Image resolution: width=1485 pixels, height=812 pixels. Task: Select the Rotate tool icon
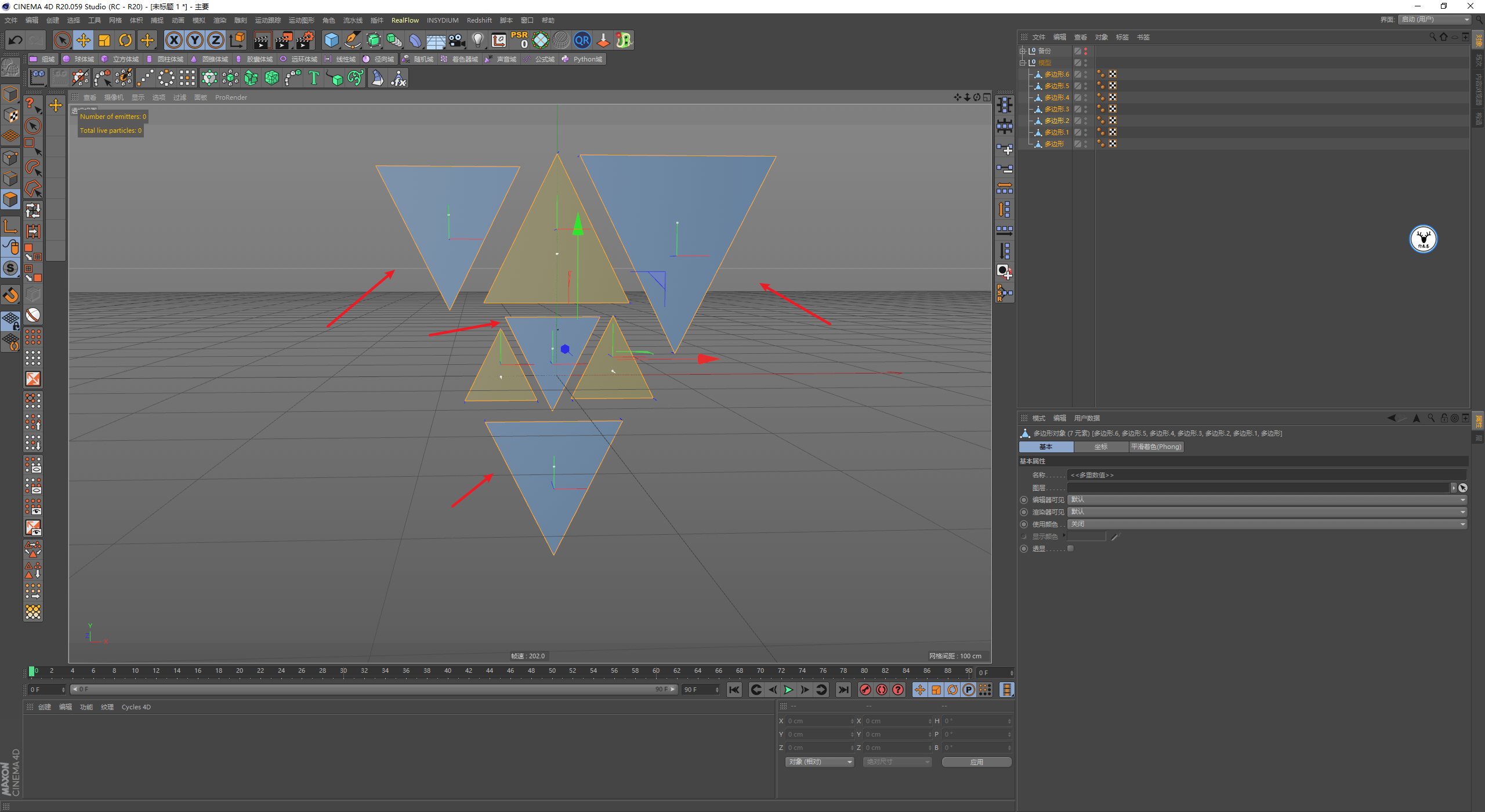tap(125, 40)
